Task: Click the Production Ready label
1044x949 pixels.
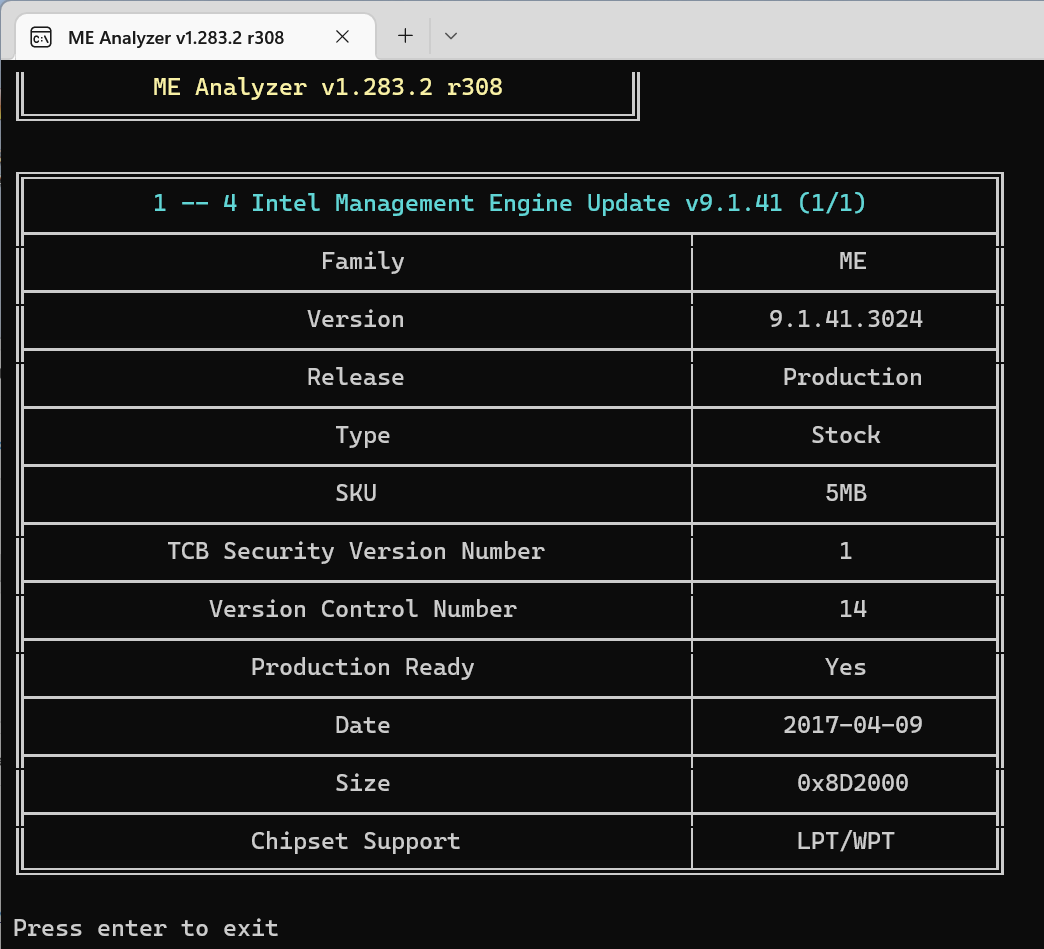Action: [362, 667]
